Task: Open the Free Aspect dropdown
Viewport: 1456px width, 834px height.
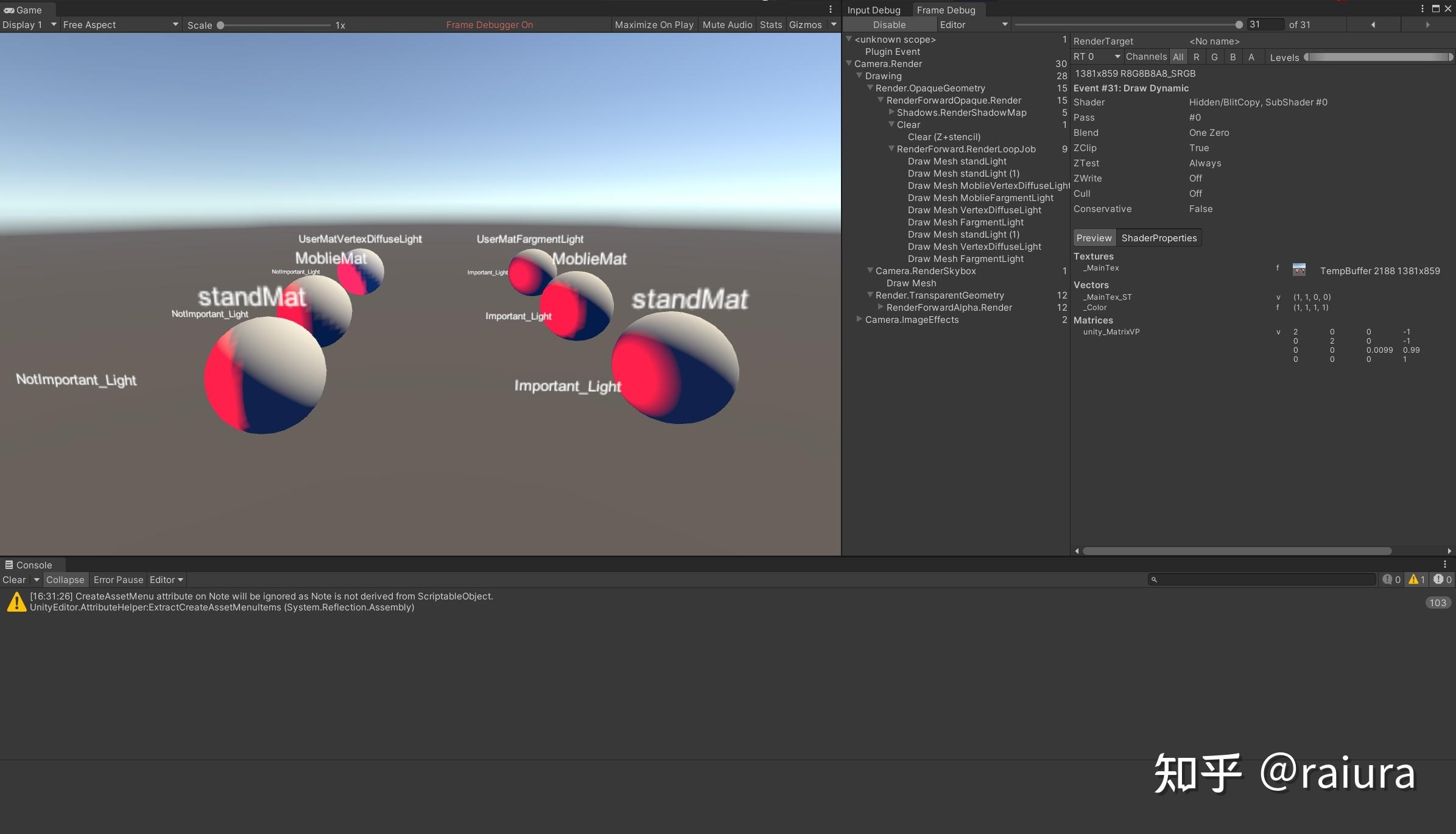Action: pyautogui.click(x=120, y=24)
